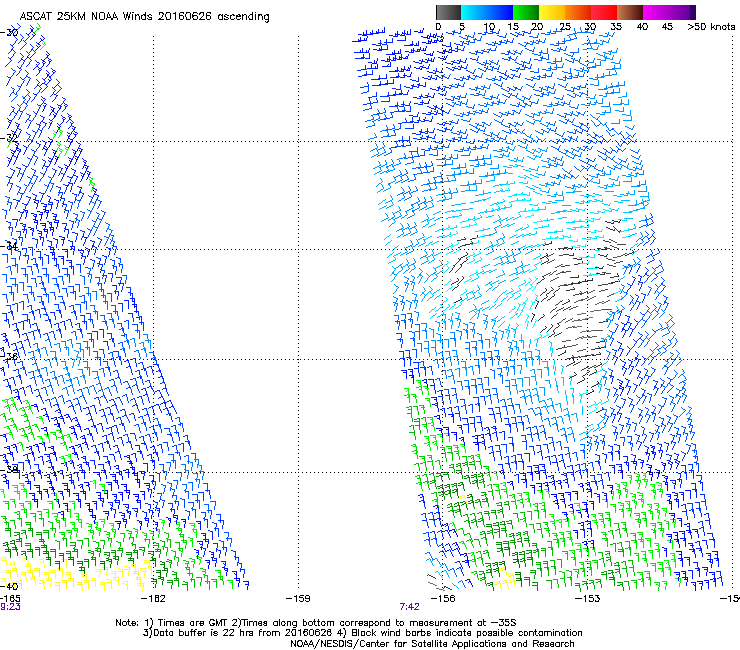Click the '35' label under the color scale
Screen dimensions: 740x650
[x=616, y=27]
